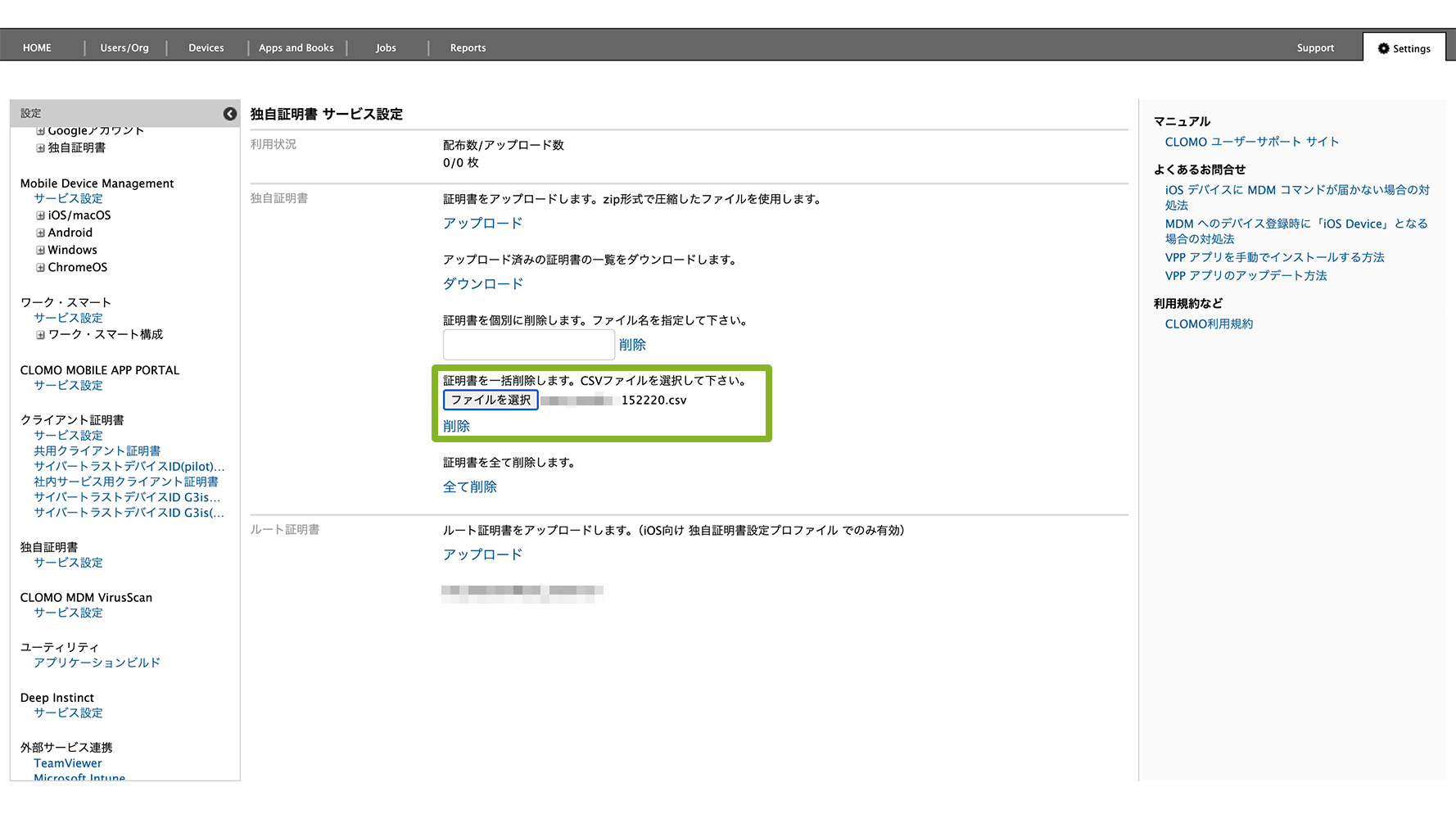The image size is (1456, 819).
Task: Focus the certificate file name input field
Action: coord(528,345)
